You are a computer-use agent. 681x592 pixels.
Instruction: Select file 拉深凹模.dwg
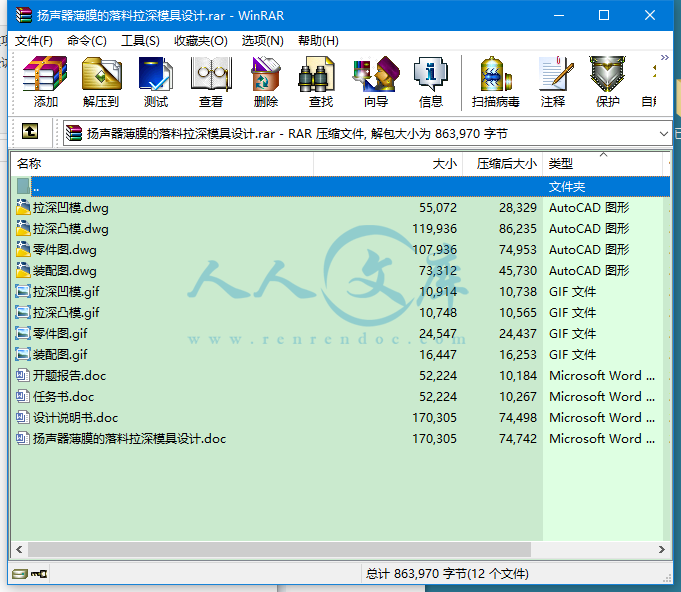[x=341, y=208]
